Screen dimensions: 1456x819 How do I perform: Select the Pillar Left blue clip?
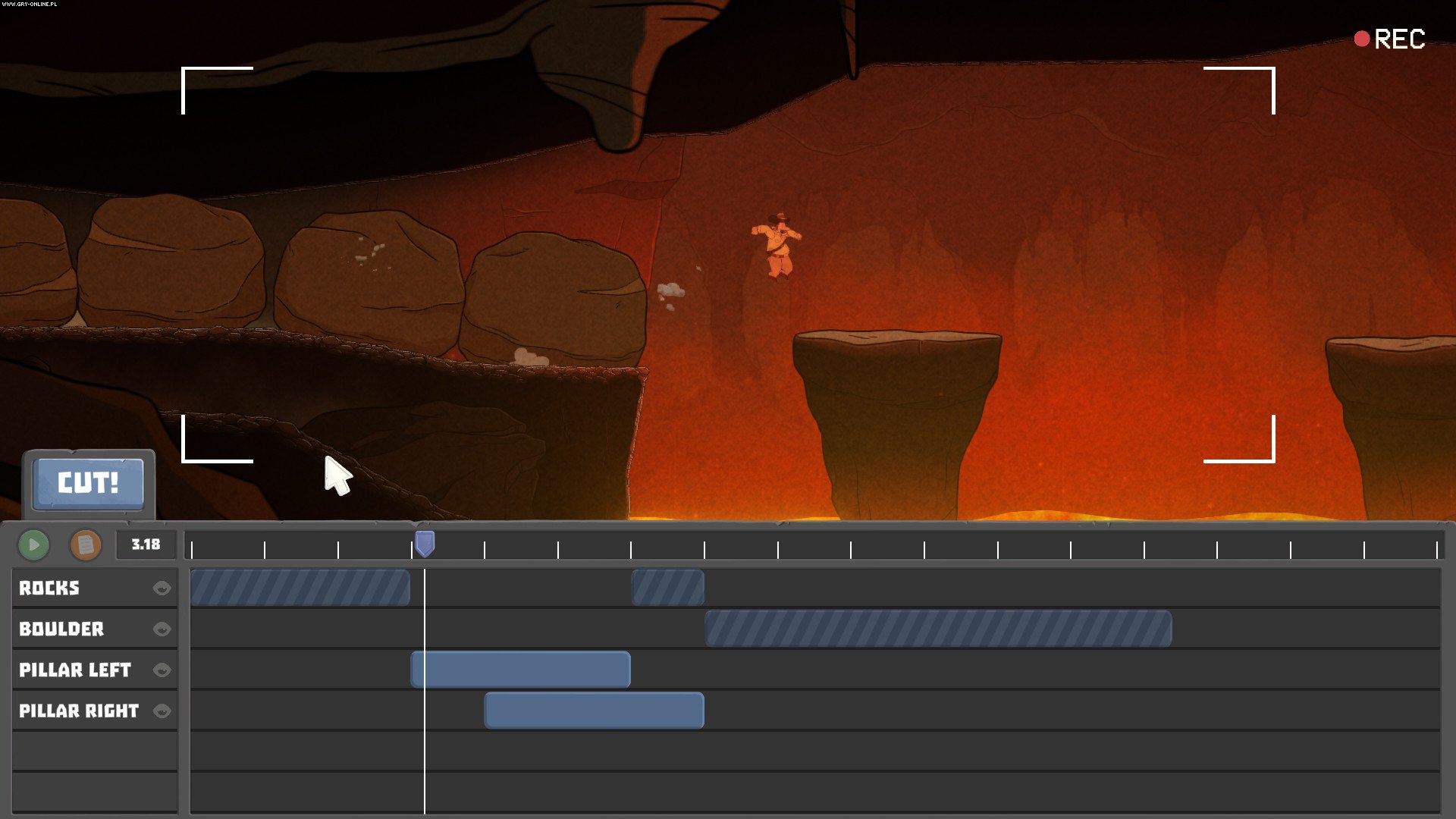[x=521, y=670]
